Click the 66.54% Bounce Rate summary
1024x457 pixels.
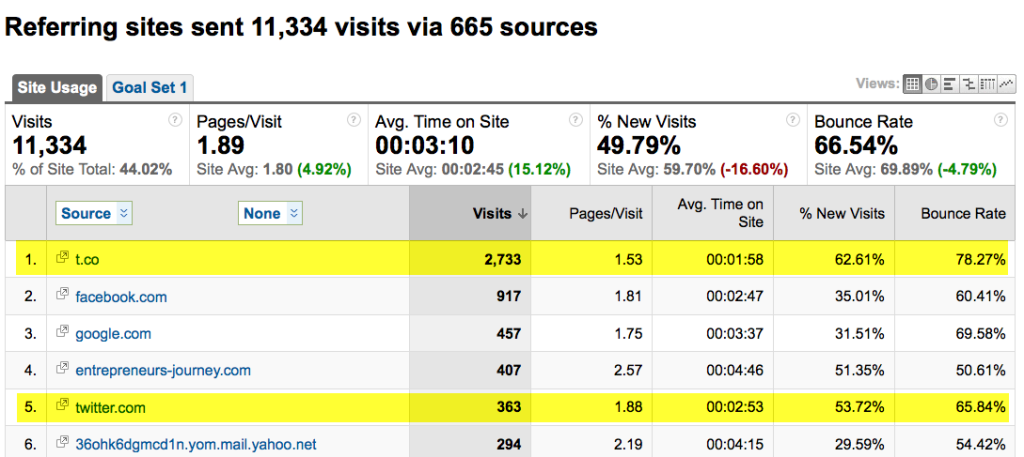point(856,145)
